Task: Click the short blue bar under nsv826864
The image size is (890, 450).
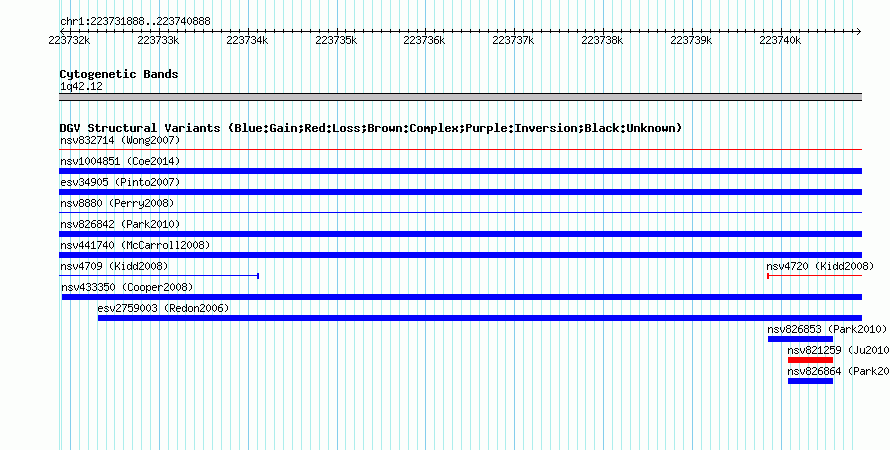Action: [811, 381]
